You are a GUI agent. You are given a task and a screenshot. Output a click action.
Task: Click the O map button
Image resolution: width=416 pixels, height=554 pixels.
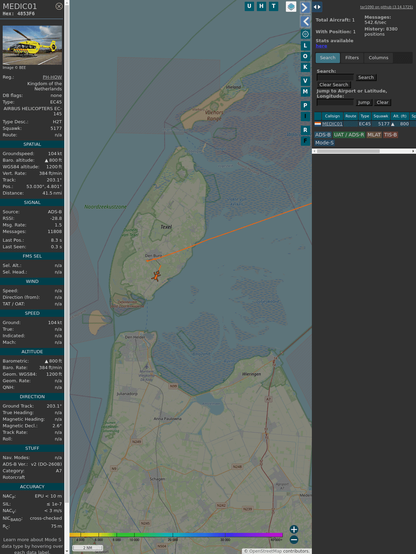coord(305,56)
